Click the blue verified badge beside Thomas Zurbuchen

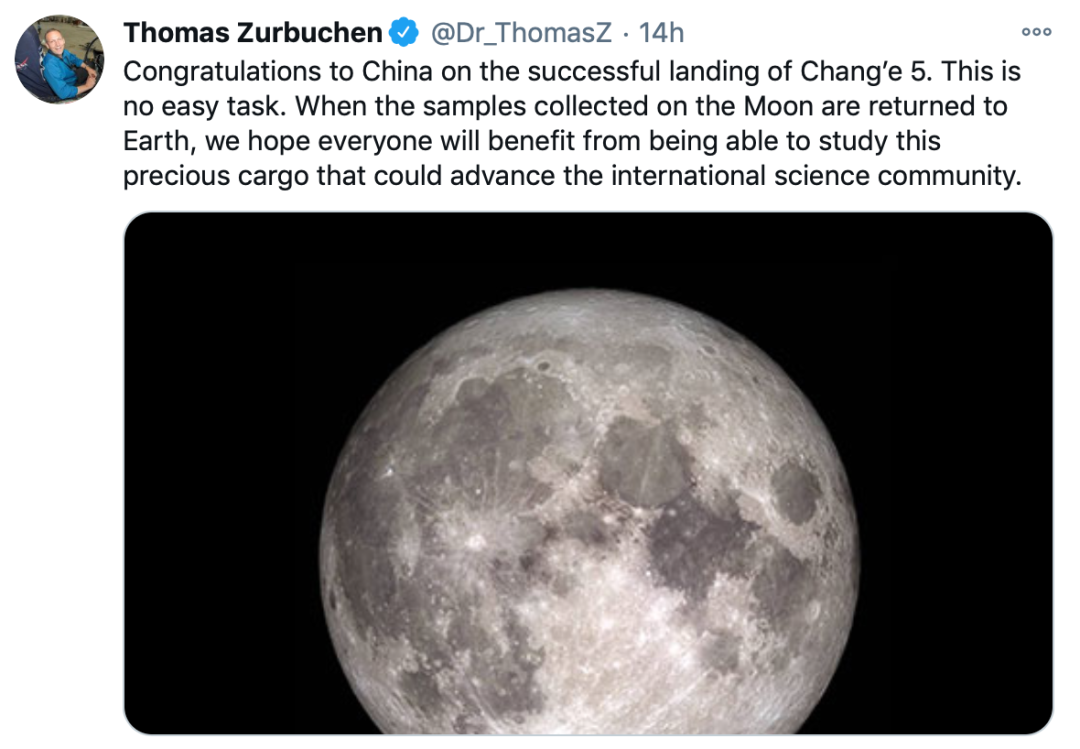click(x=404, y=32)
